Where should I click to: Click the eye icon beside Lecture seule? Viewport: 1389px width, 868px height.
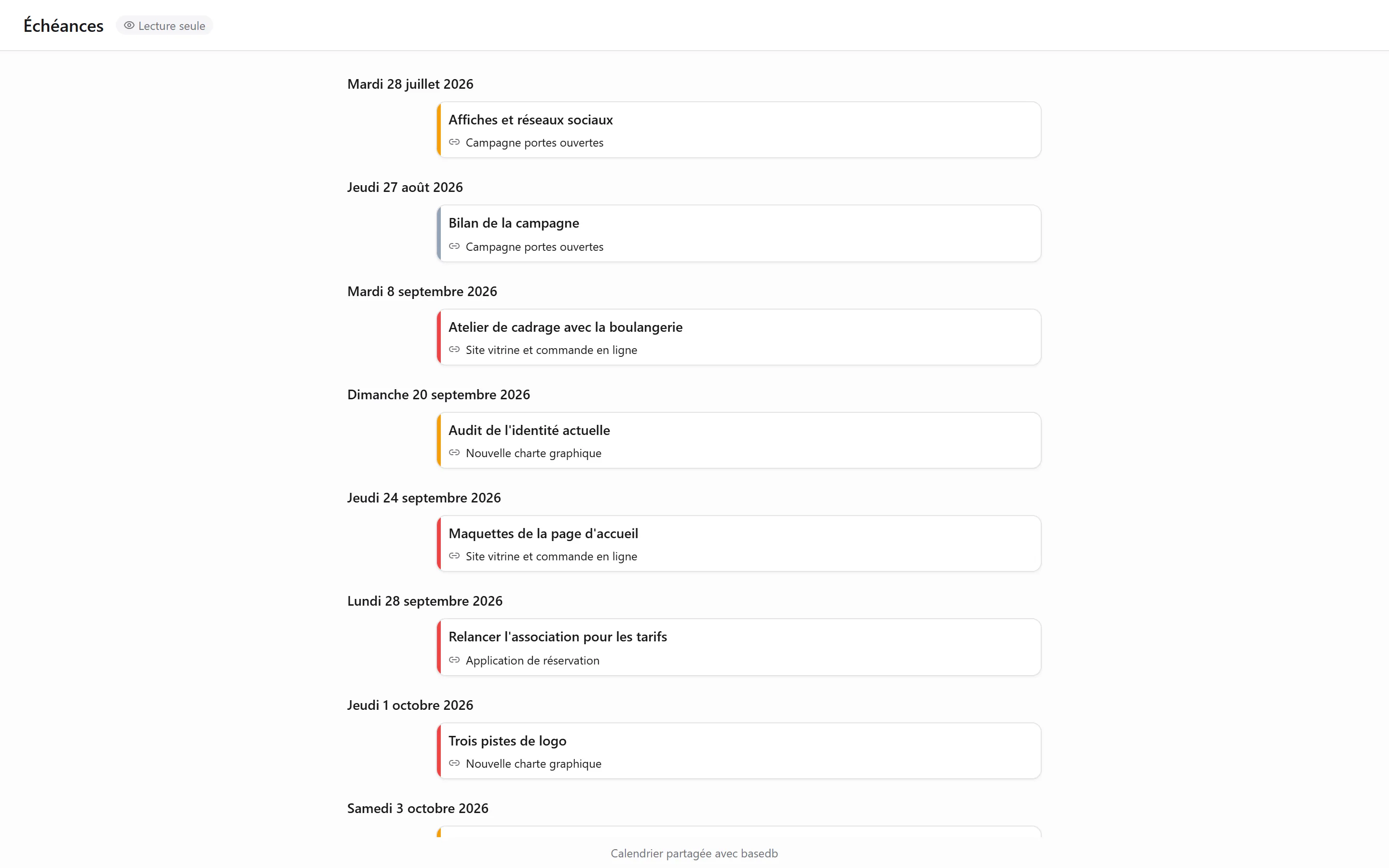(x=129, y=25)
